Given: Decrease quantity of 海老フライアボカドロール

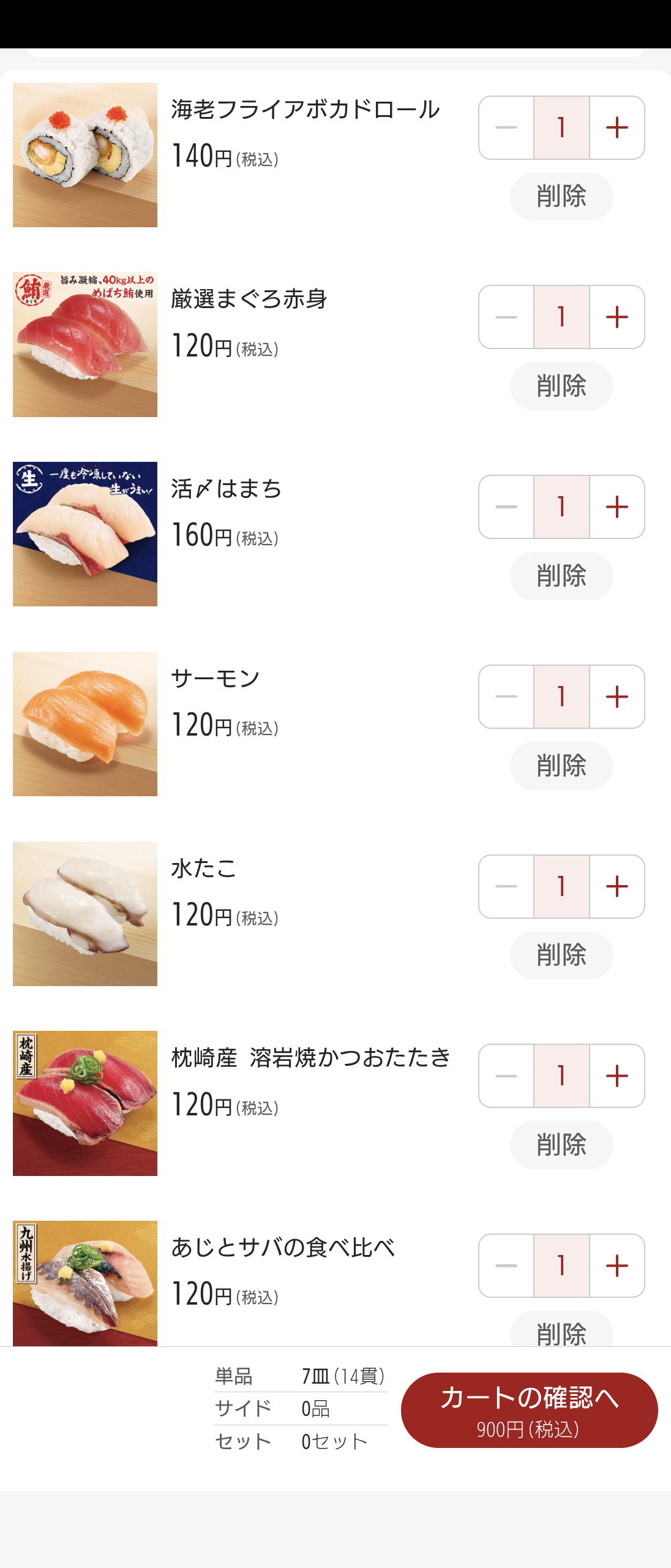Looking at the screenshot, I should coord(506,128).
